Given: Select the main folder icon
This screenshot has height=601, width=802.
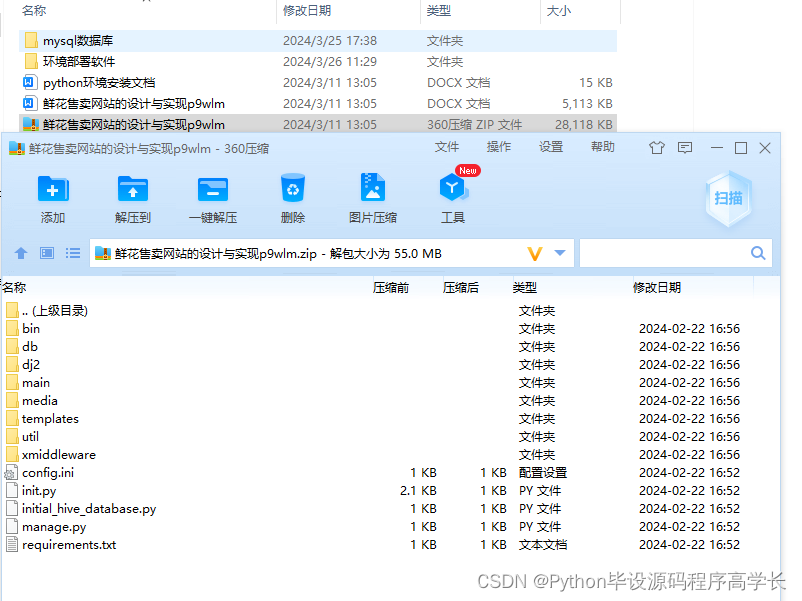Looking at the screenshot, I should tap(13, 383).
